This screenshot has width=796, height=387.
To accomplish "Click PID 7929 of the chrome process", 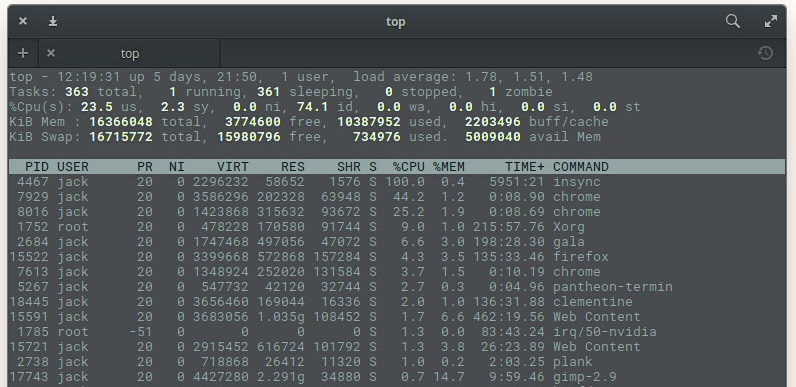I will pyautogui.click(x=32, y=197).
